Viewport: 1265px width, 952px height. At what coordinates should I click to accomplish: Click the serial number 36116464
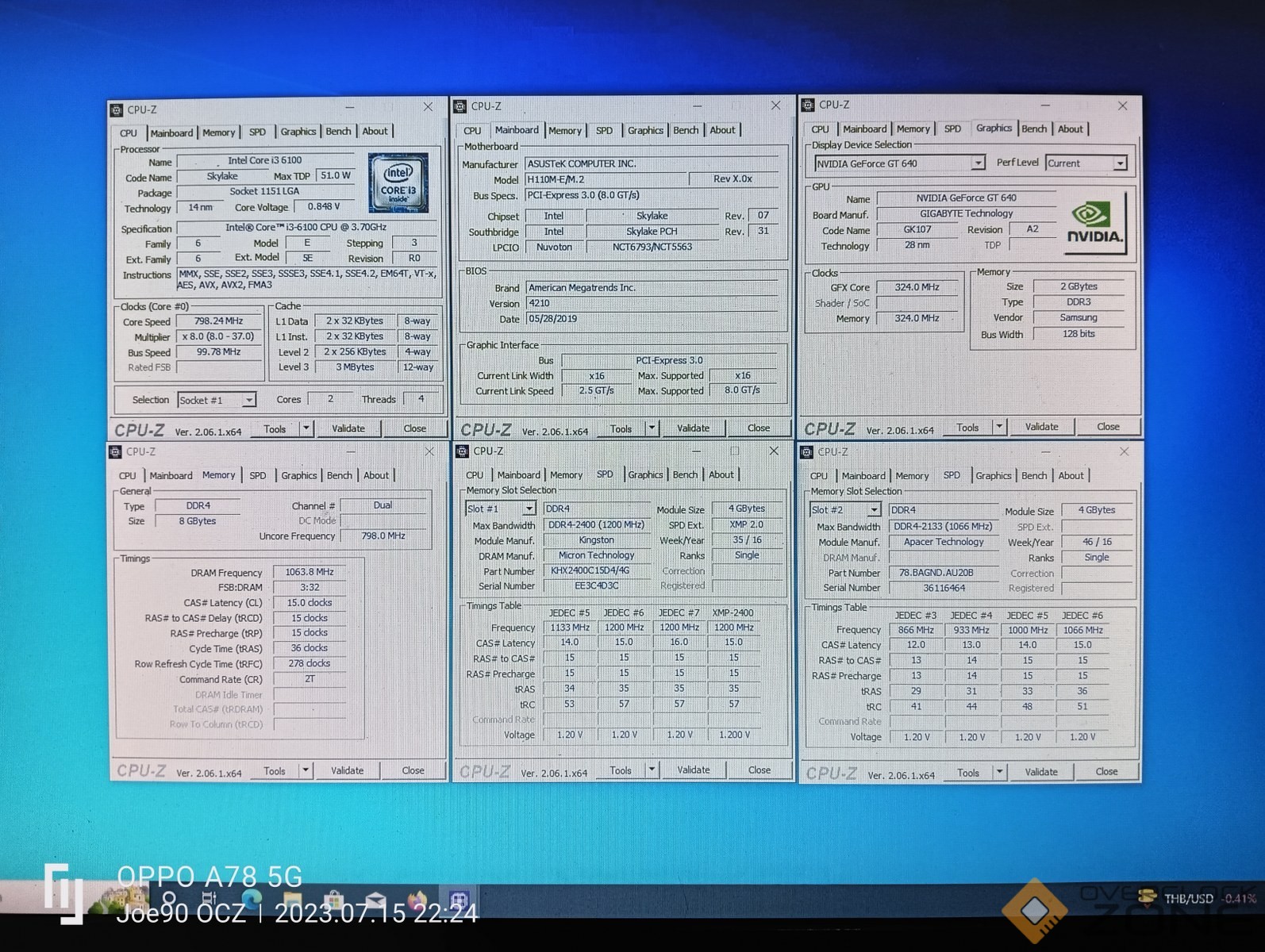point(944,588)
